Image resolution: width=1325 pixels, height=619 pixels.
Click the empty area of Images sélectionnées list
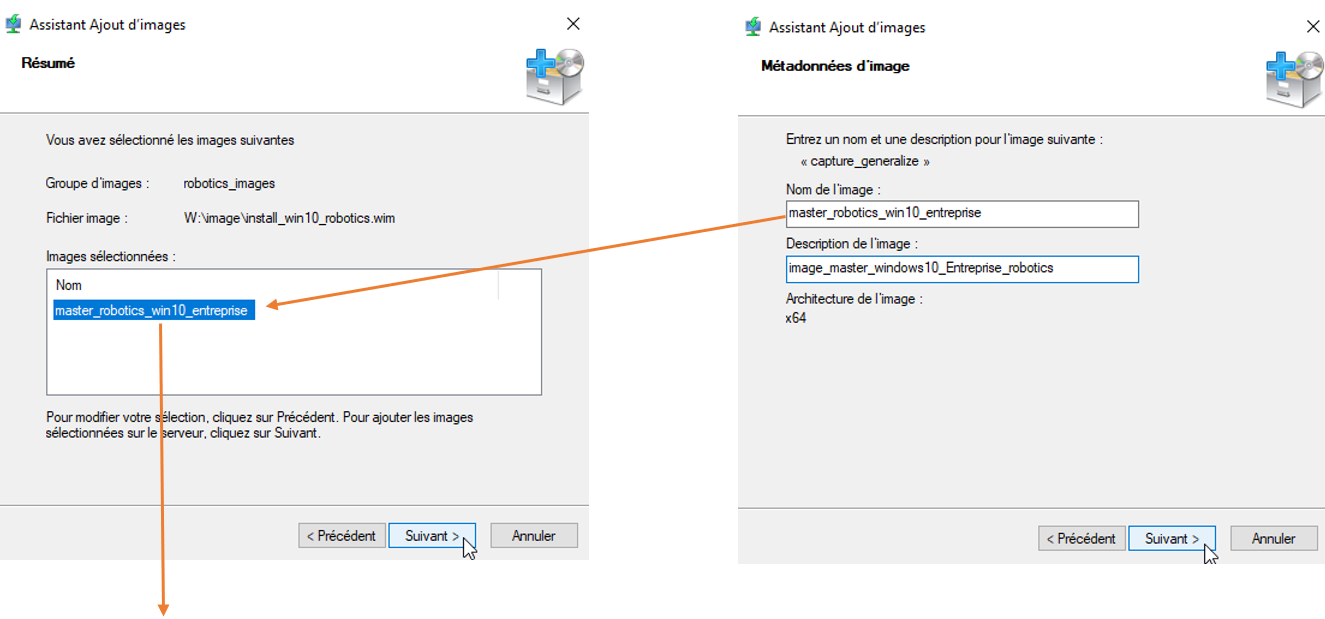coord(294,357)
